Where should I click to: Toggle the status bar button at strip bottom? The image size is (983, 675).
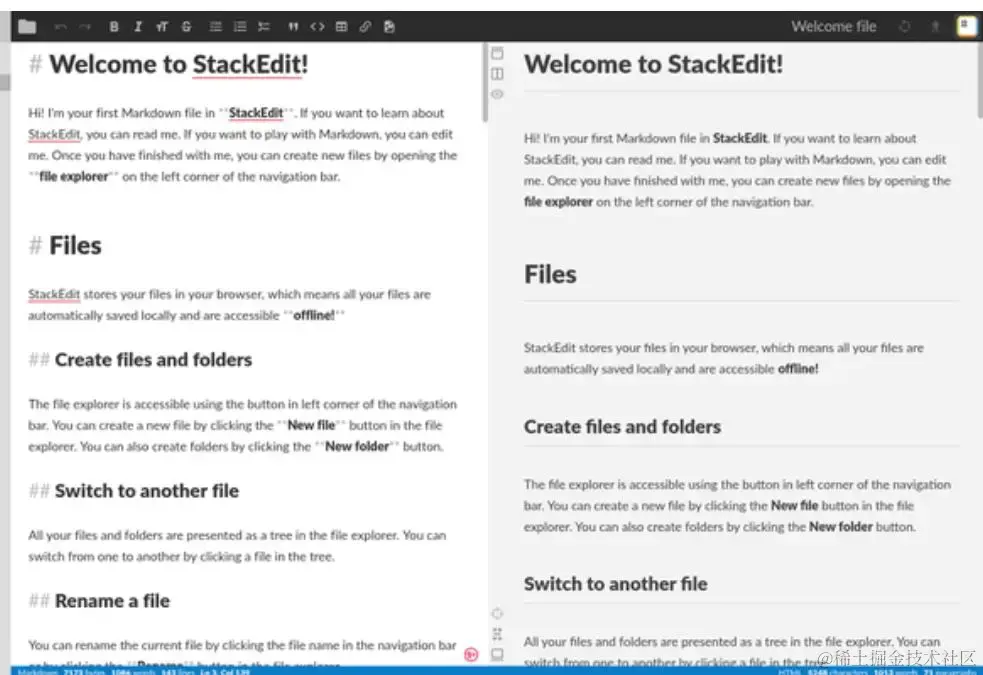click(x=497, y=654)
